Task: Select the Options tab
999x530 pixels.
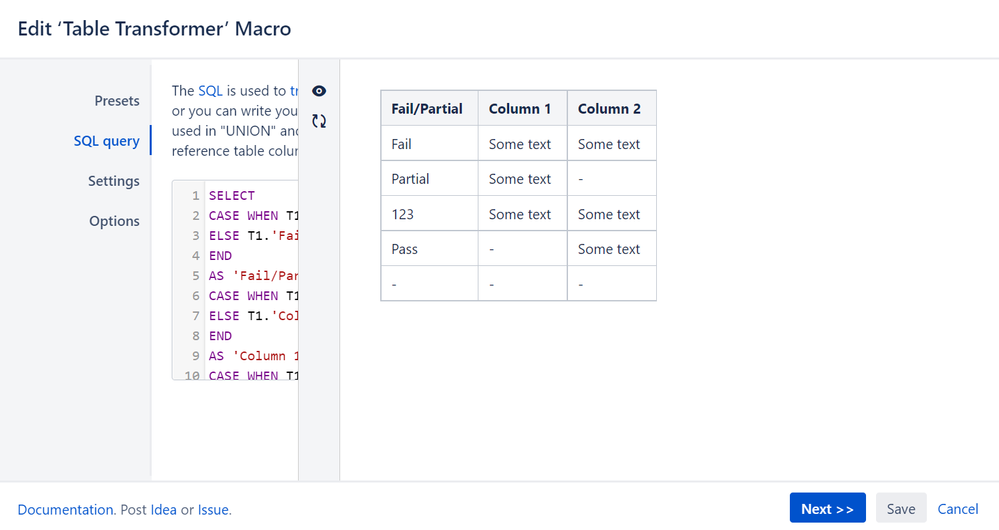Action: click(114, 221)
